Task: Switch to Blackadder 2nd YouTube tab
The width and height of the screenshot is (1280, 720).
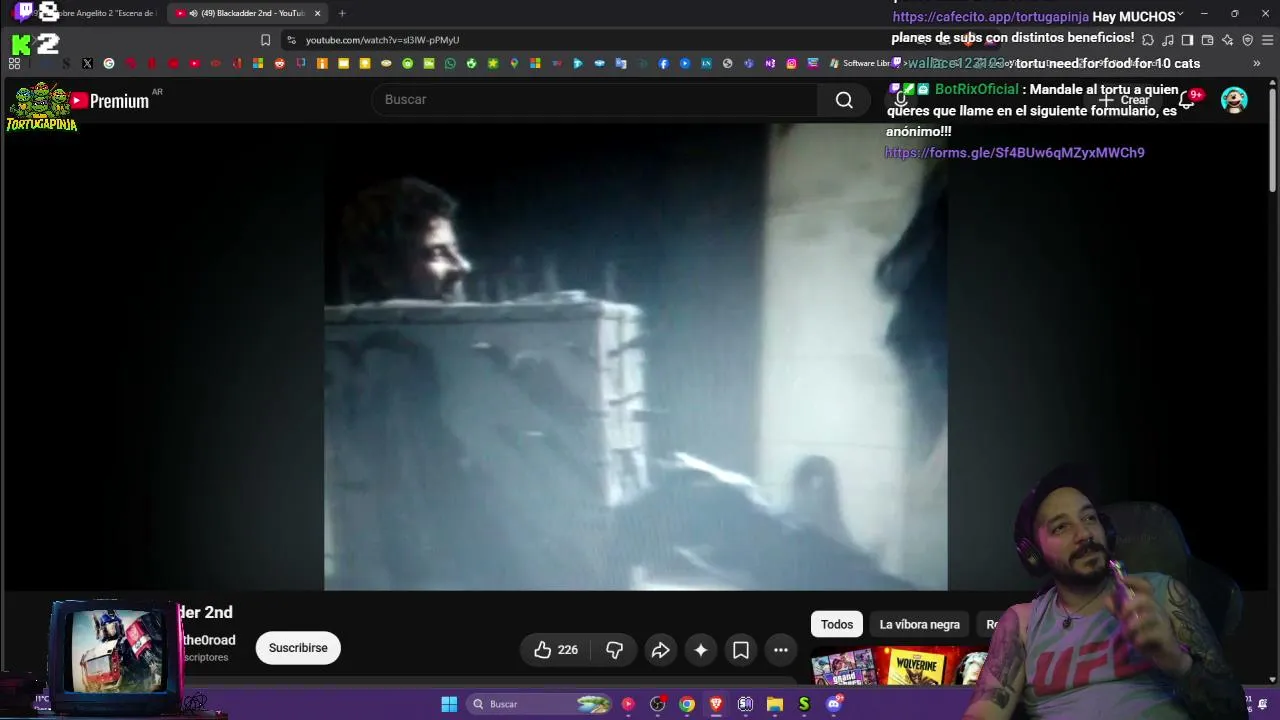Action: (248, 13)
